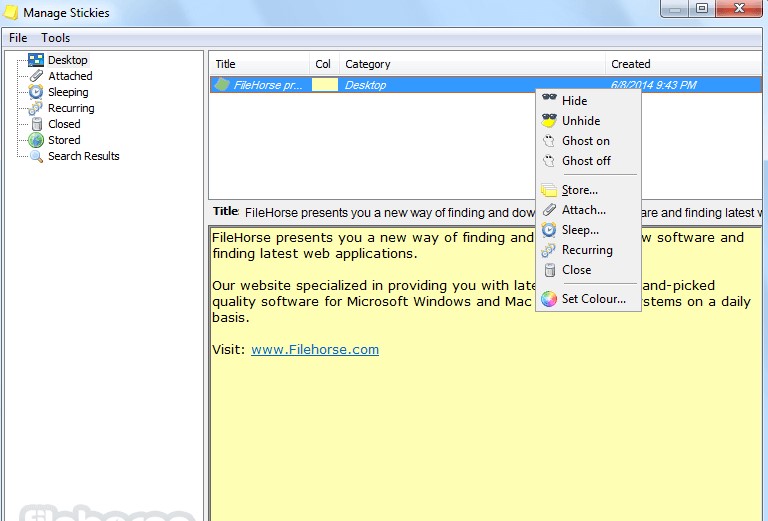The image size is (768, 521).
Task: Open the File menu
Action: [x=18, y=38]
